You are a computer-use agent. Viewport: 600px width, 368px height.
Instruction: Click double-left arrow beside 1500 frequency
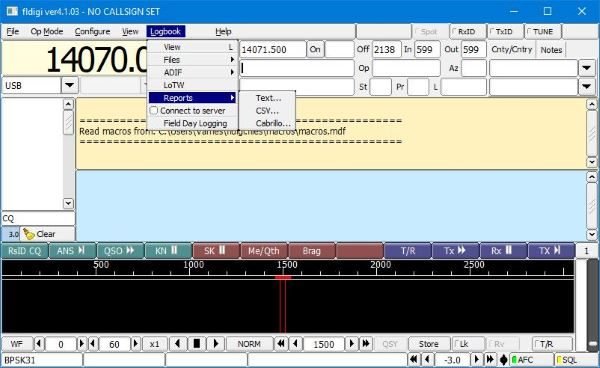click(x=281, y=344)
